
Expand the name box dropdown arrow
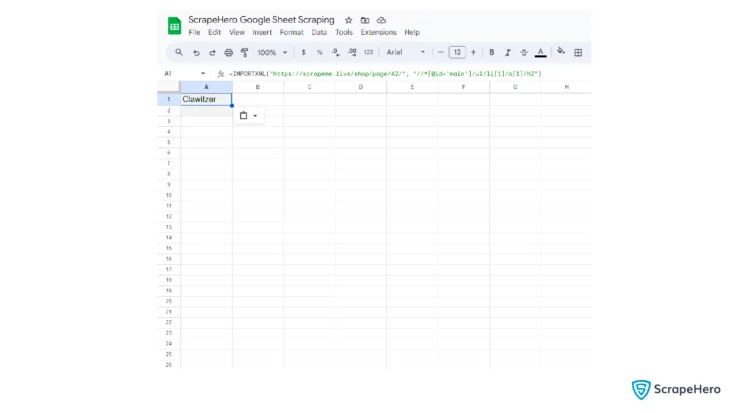(203, 74)
